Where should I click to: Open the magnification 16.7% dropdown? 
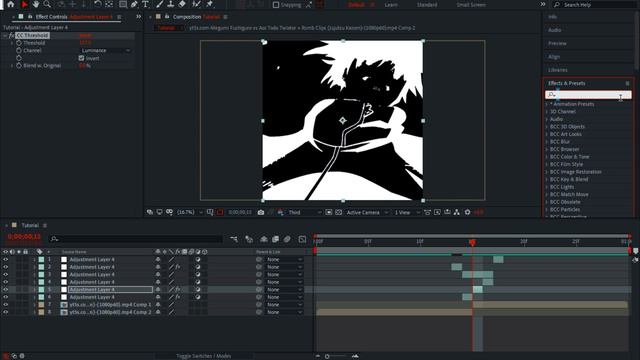pos(189,212)
